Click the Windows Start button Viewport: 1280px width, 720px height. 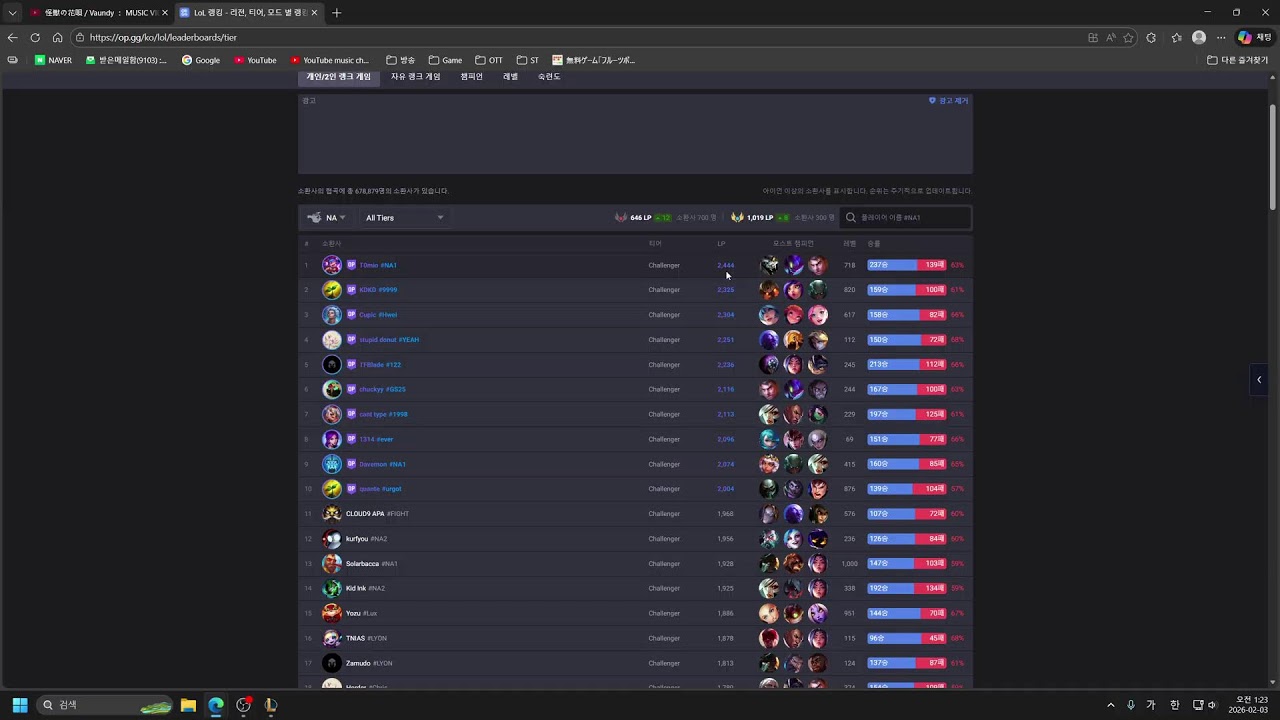20,705
